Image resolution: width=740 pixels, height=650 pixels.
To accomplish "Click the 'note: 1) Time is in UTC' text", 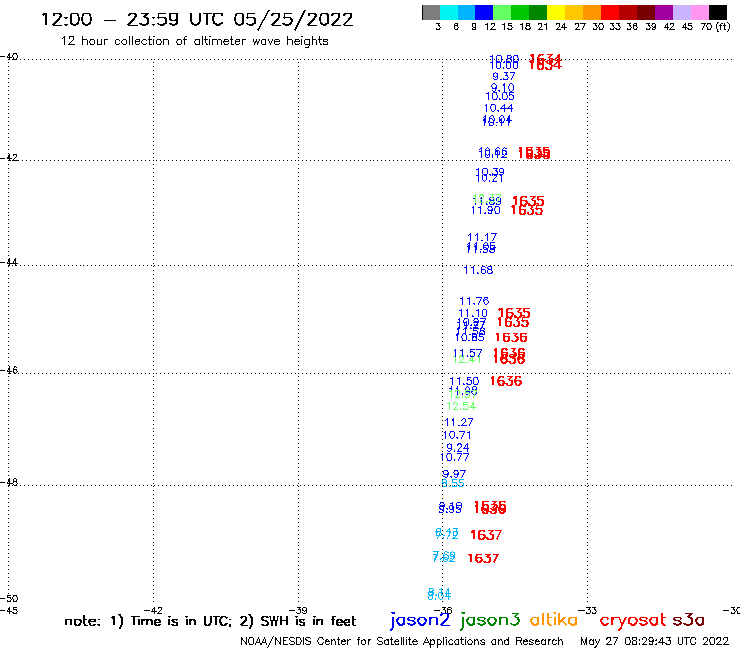I will (147, 621).
